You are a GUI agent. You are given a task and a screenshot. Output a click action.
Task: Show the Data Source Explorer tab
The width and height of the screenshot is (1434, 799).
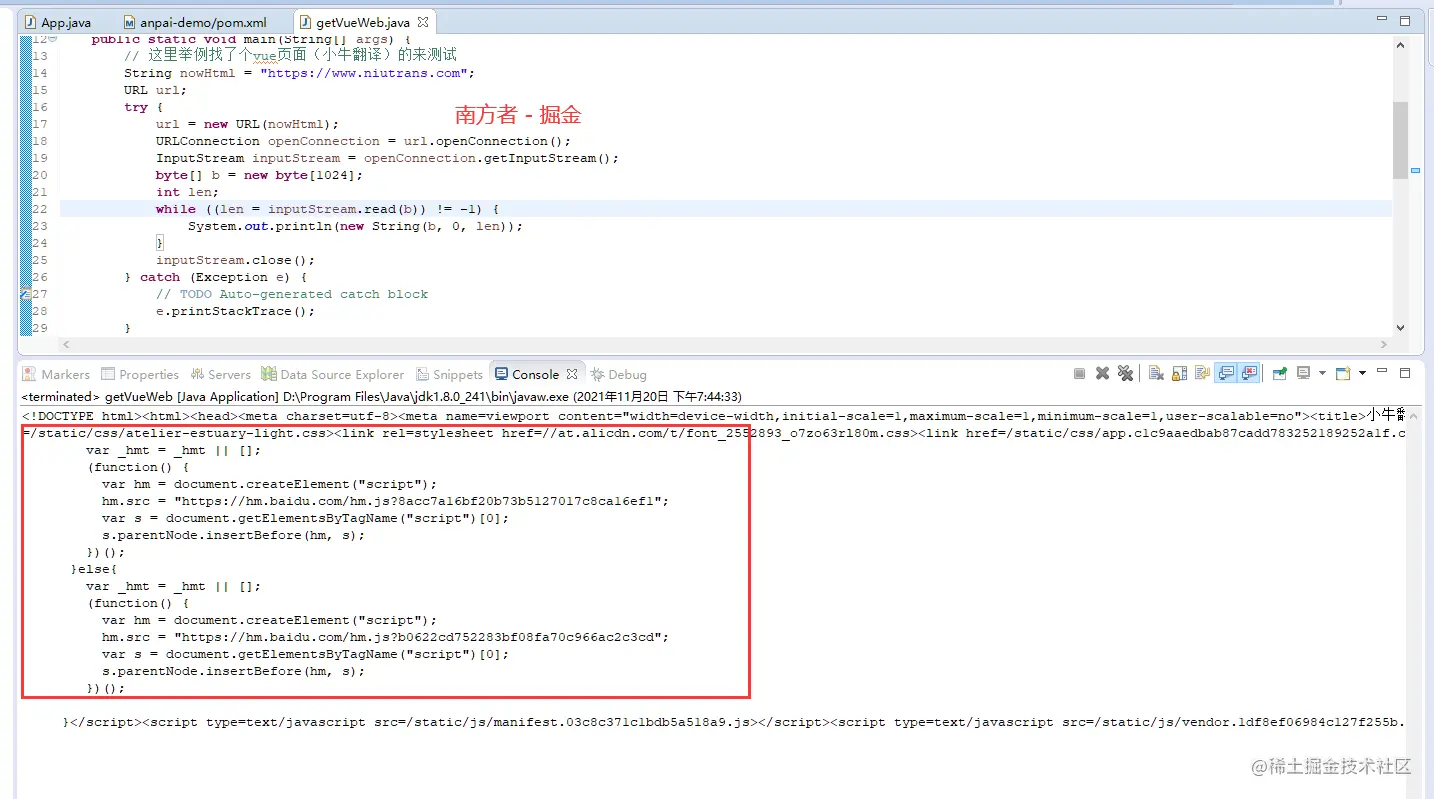(333, 374)
